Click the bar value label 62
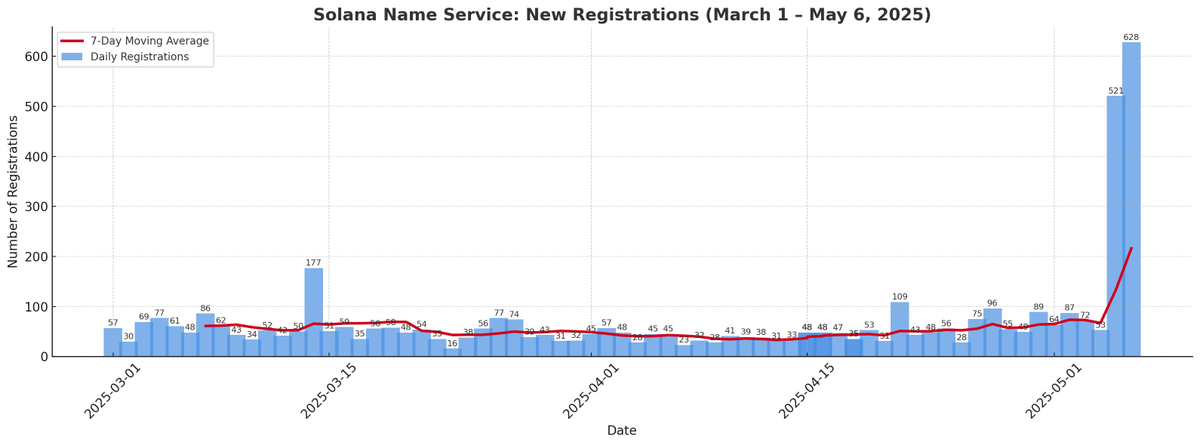Screen dimensions: 1200x445 click(221, 320)
